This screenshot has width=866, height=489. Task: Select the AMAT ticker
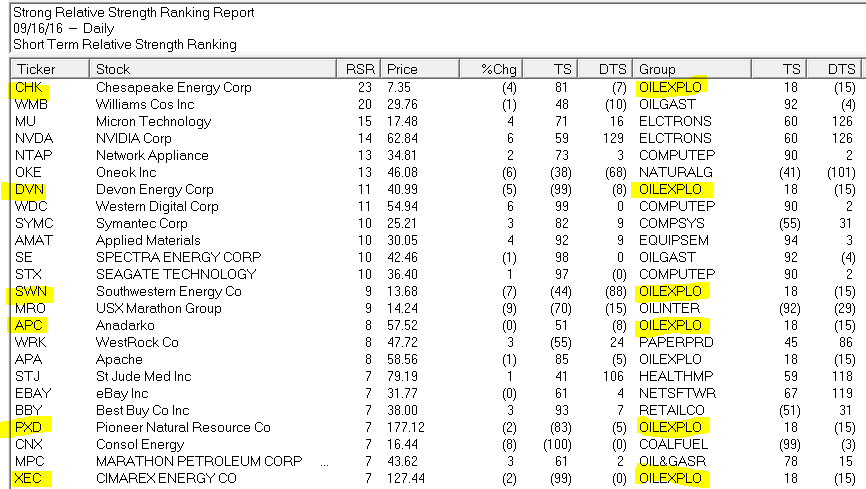tap(34, 240)
